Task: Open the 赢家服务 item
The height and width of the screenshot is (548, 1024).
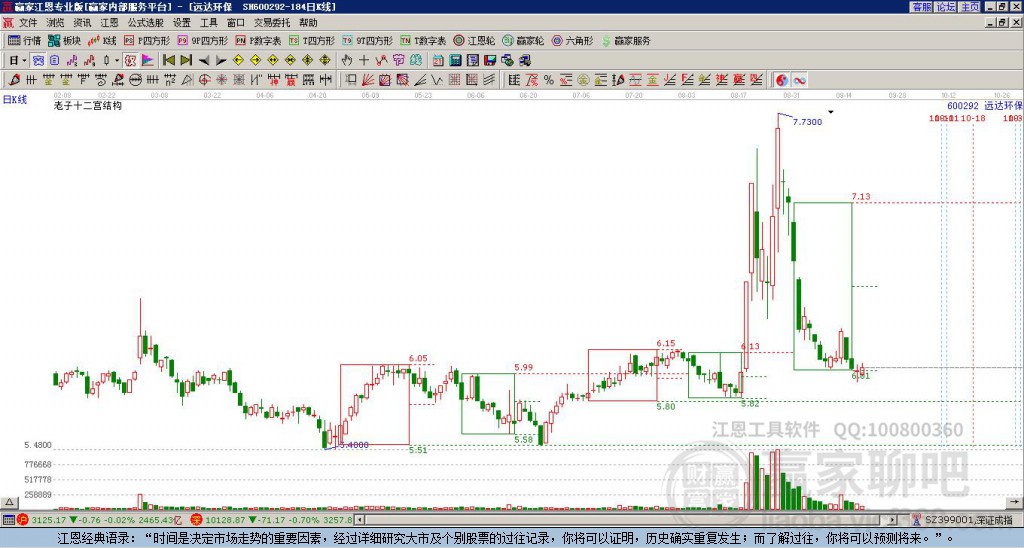Action: pos(626,40)
